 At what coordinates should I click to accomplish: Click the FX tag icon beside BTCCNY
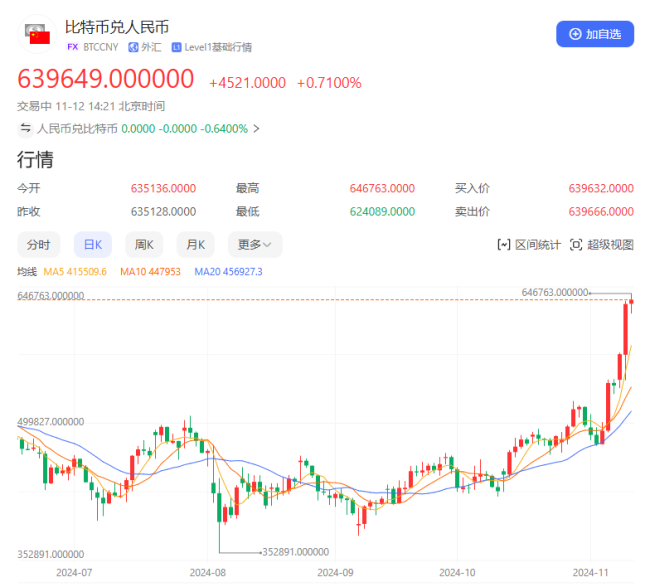coord(73,47)
